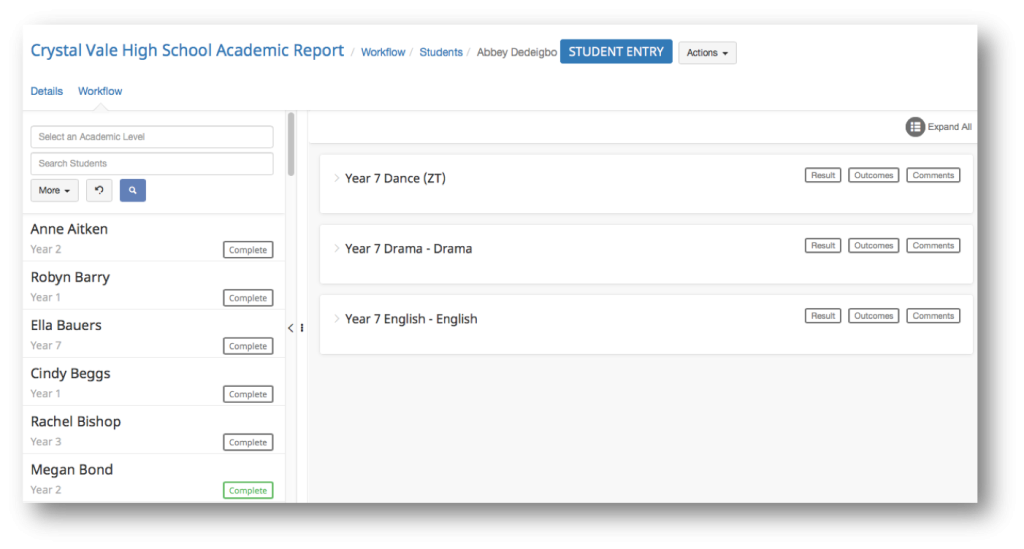
Task: Follow the Students breadcrumb link
Action: coord(441,52)
